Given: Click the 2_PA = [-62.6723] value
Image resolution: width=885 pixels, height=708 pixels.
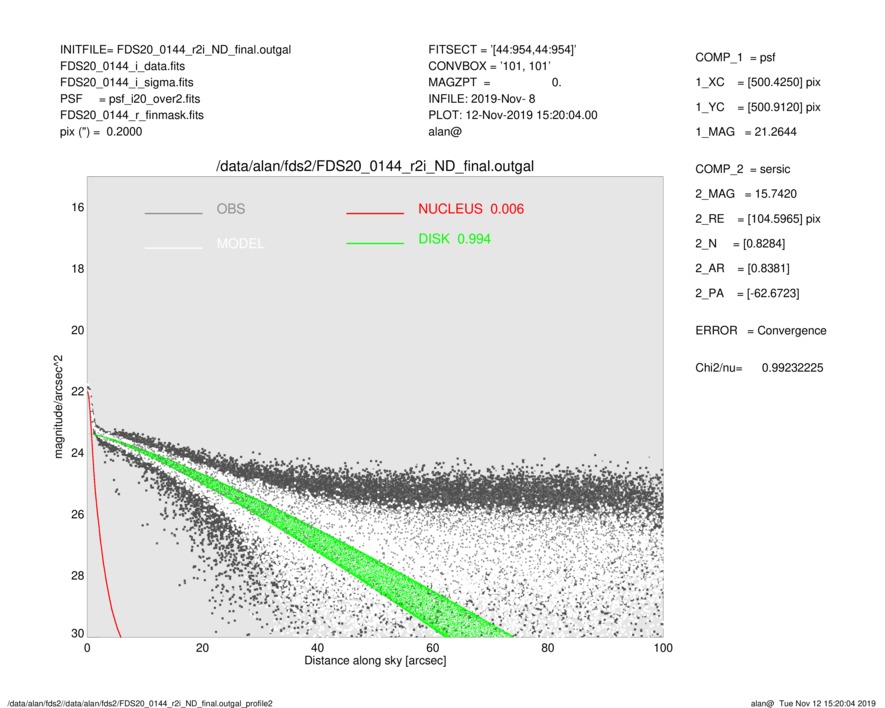Looking at the screenshot, I should coord(747,294).
